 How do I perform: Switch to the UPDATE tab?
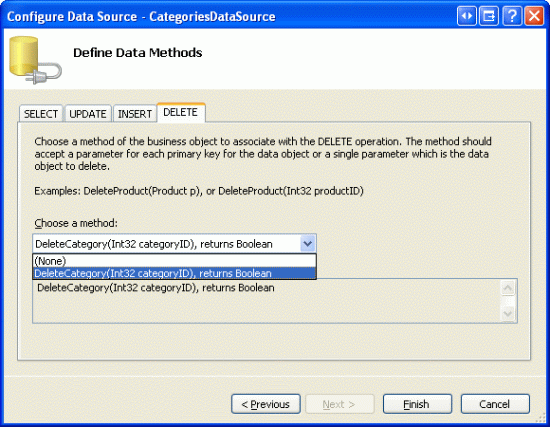[x=88, y=114]
